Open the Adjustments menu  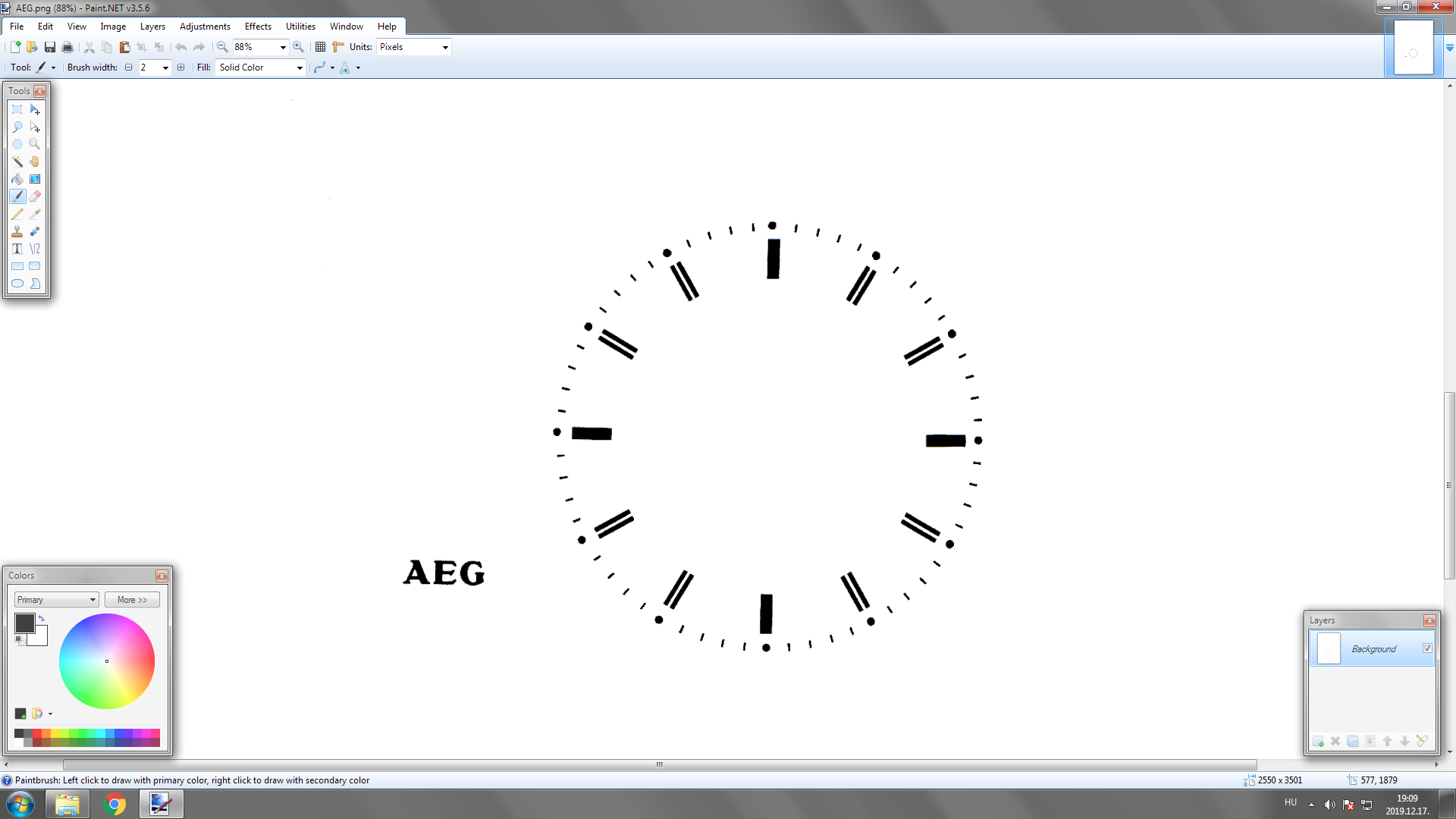click(x=205, y=27)
